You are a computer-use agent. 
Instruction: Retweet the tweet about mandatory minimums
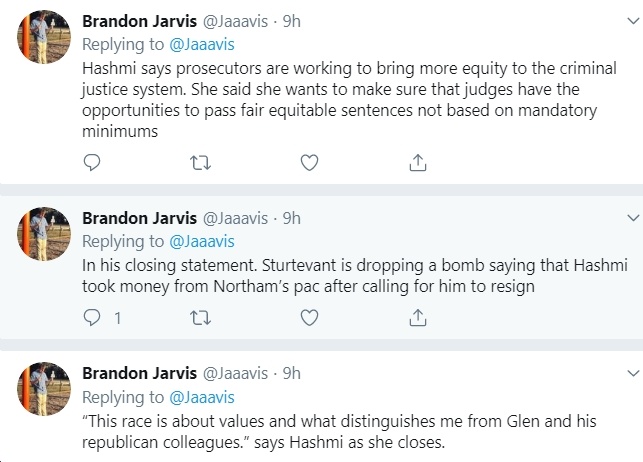pyautogui.click(x=201, y=163)
